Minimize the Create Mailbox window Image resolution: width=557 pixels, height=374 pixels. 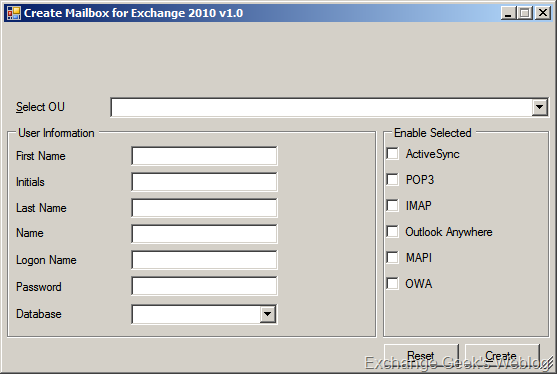[508, 13]
